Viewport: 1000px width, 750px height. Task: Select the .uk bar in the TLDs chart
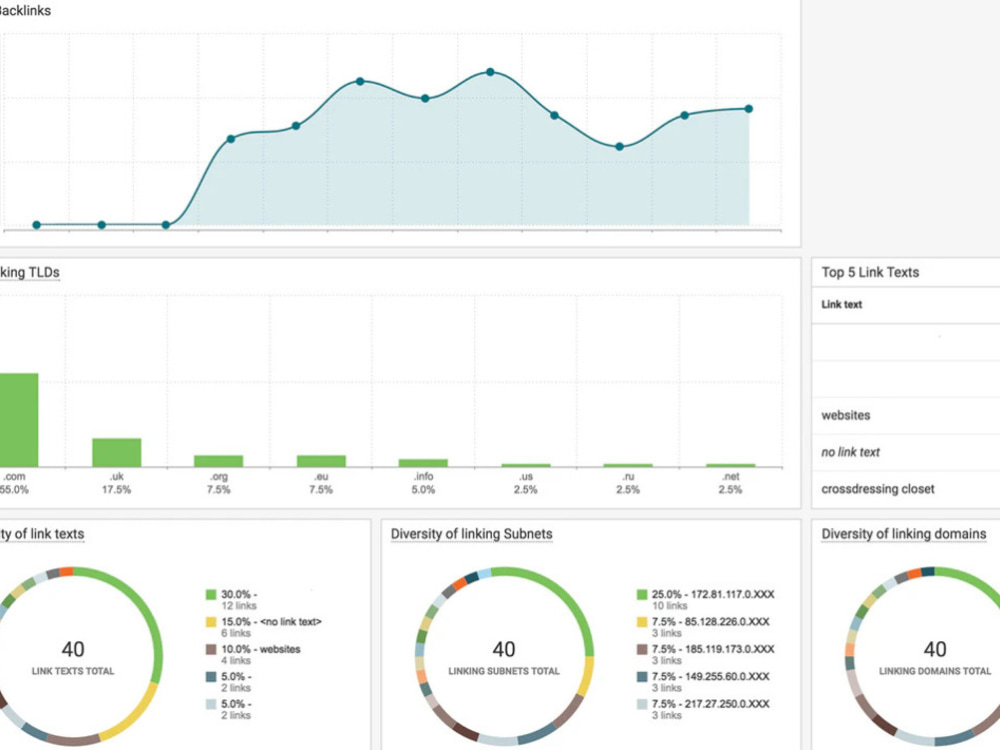(x=117, y=452)
